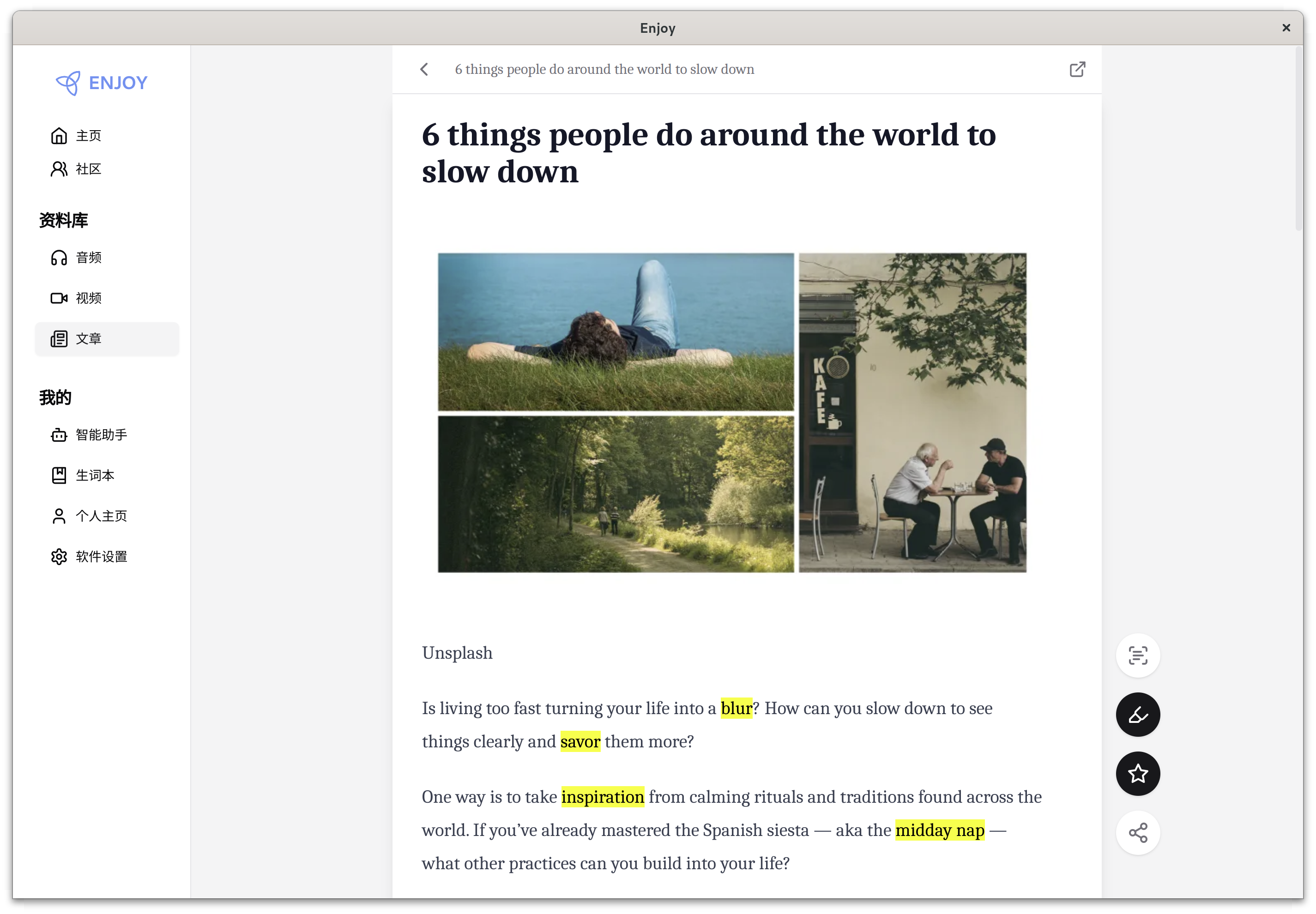Viewport: 1316px width, 914px height.
Task: Click the share floating button
Action: click(x=1137, y=833)
